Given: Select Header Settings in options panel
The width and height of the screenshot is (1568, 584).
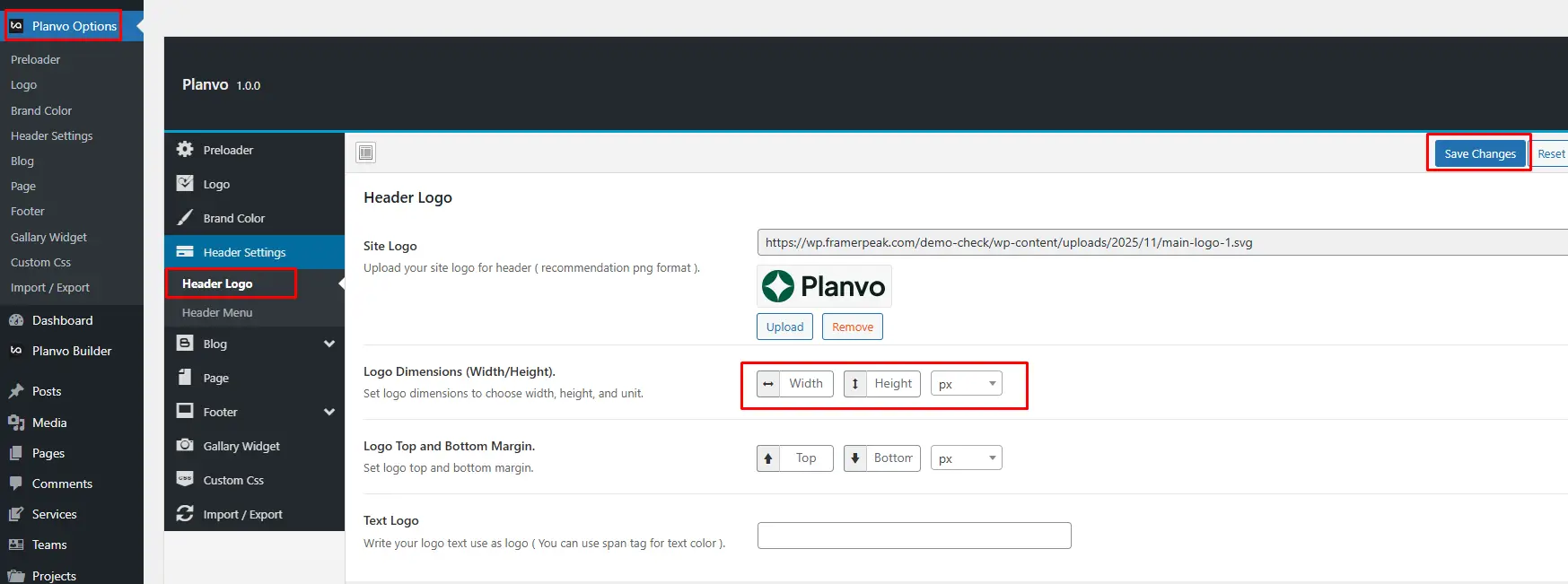Looking at the screenshot, I should [254, 252].
